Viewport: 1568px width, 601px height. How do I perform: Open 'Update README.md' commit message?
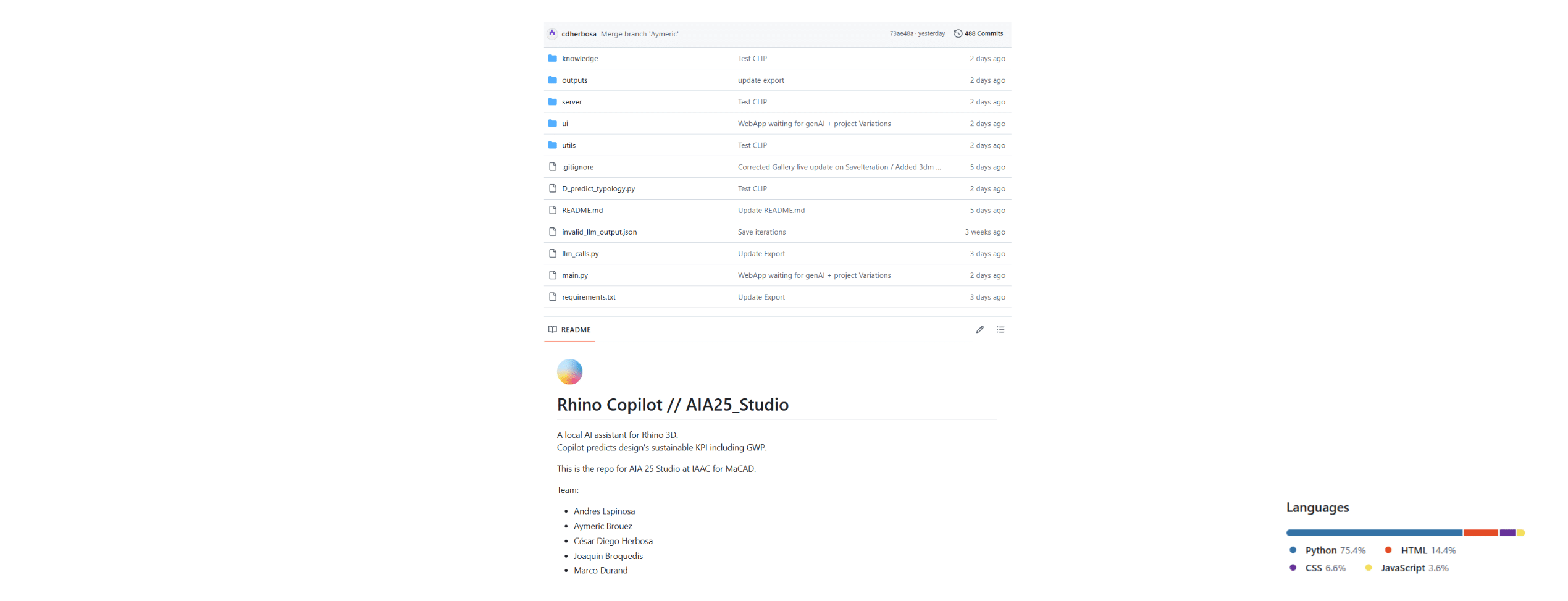click(771, 210)
